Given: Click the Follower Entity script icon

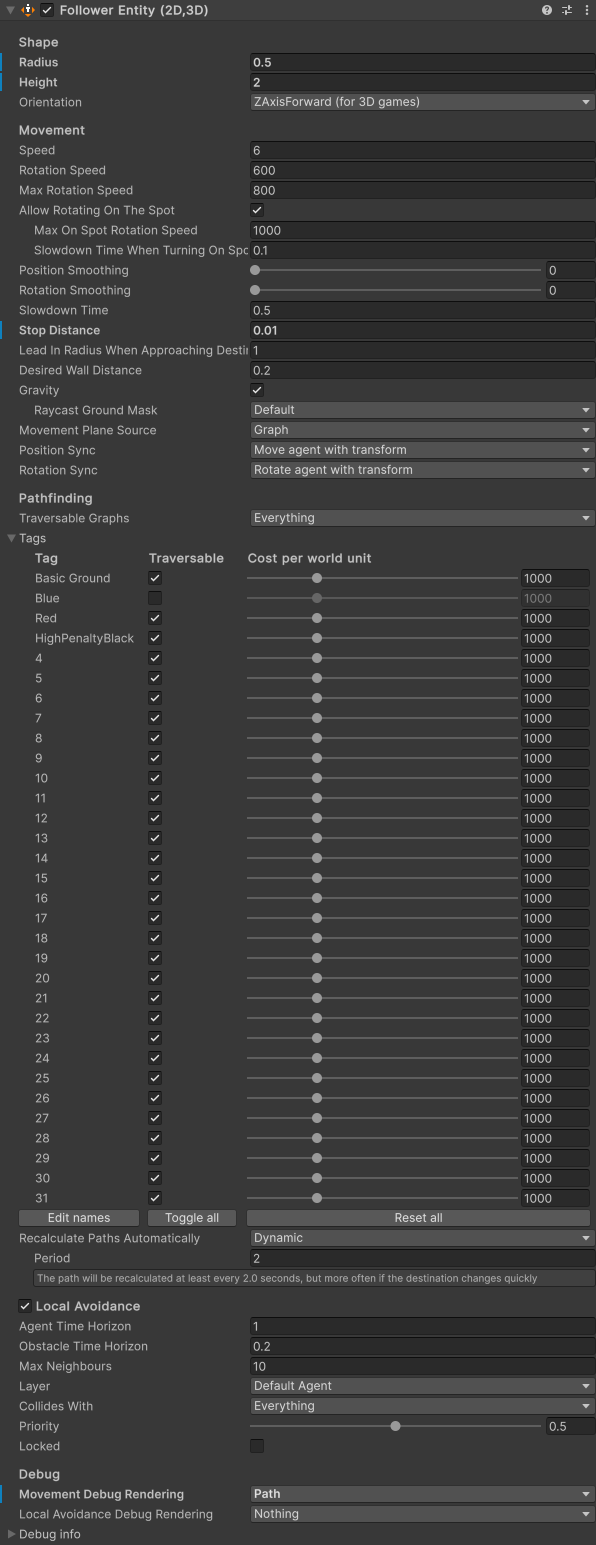Looking at the screenshot, I should pyautogui.click(x=28, y=10).
